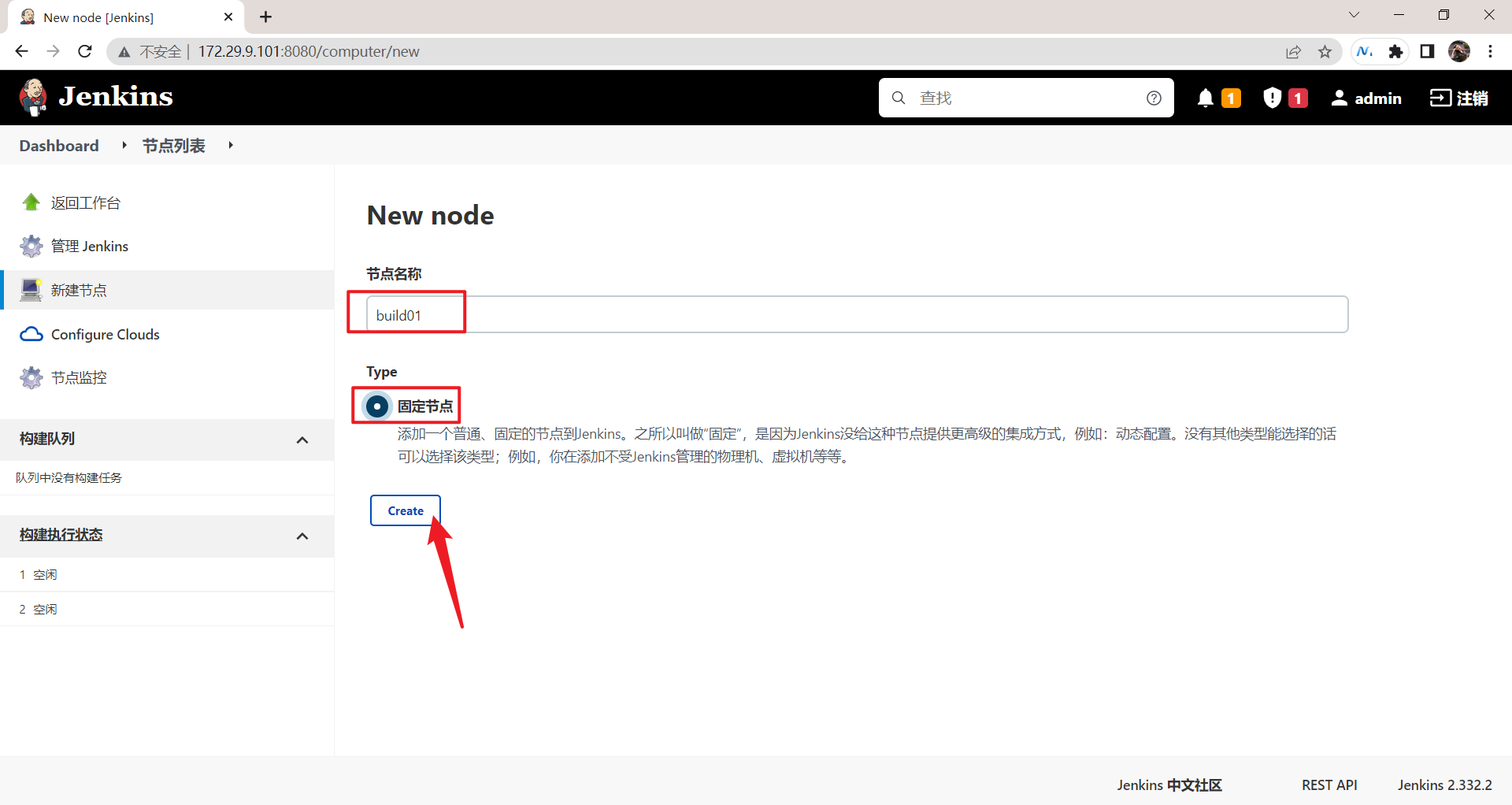This screenshot has width=1512, height=805.
Task: Click the gear icon for 管理 Jenkins
Action: click(x=31, y=247)
